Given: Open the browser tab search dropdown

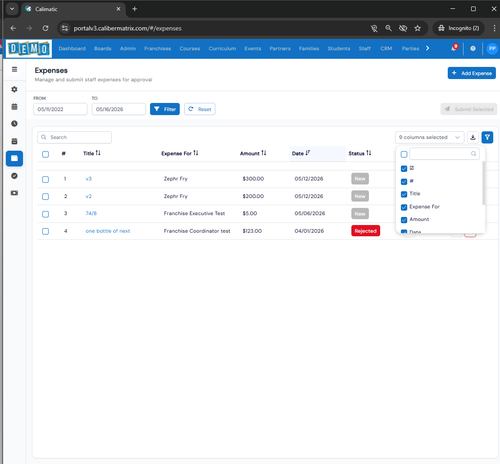Looking at the screenshot, I should (12, 9).
